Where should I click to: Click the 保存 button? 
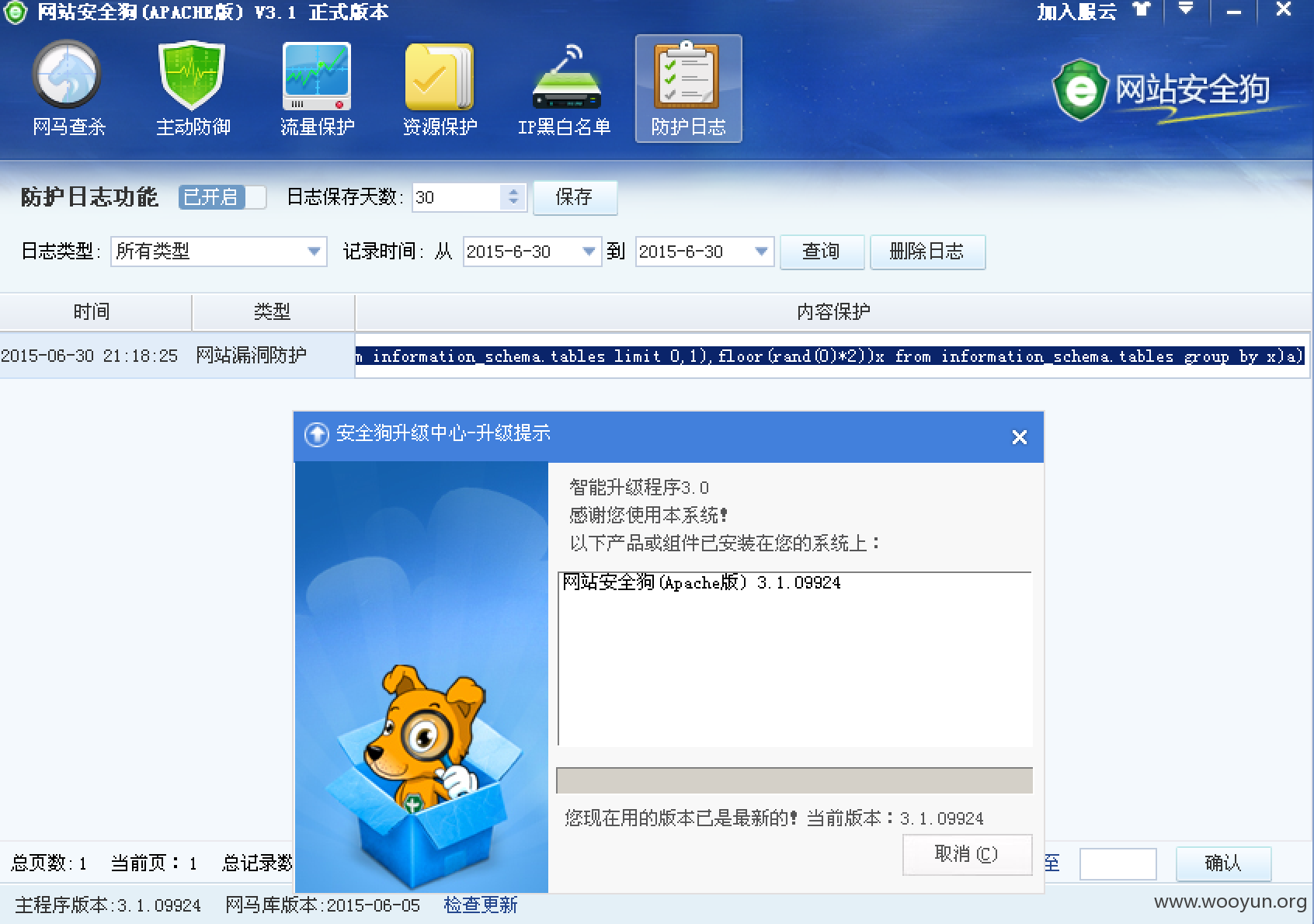[575, 197]
